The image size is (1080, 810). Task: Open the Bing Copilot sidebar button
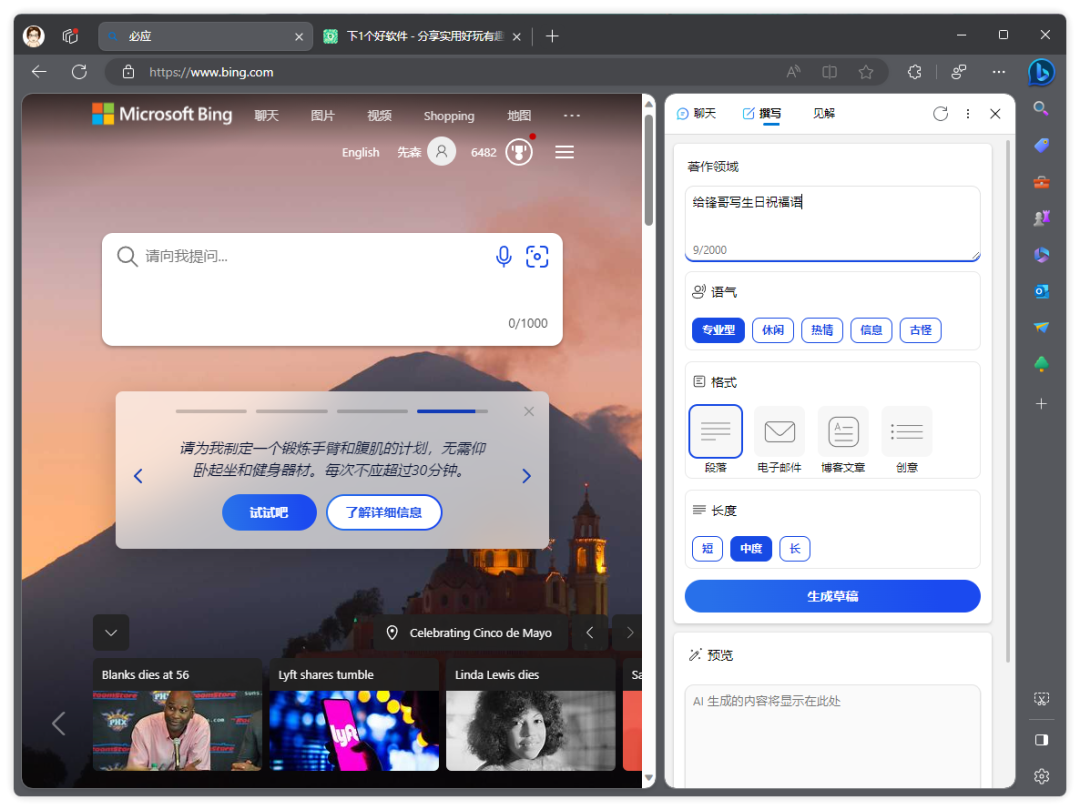[x=1041, y=72]
